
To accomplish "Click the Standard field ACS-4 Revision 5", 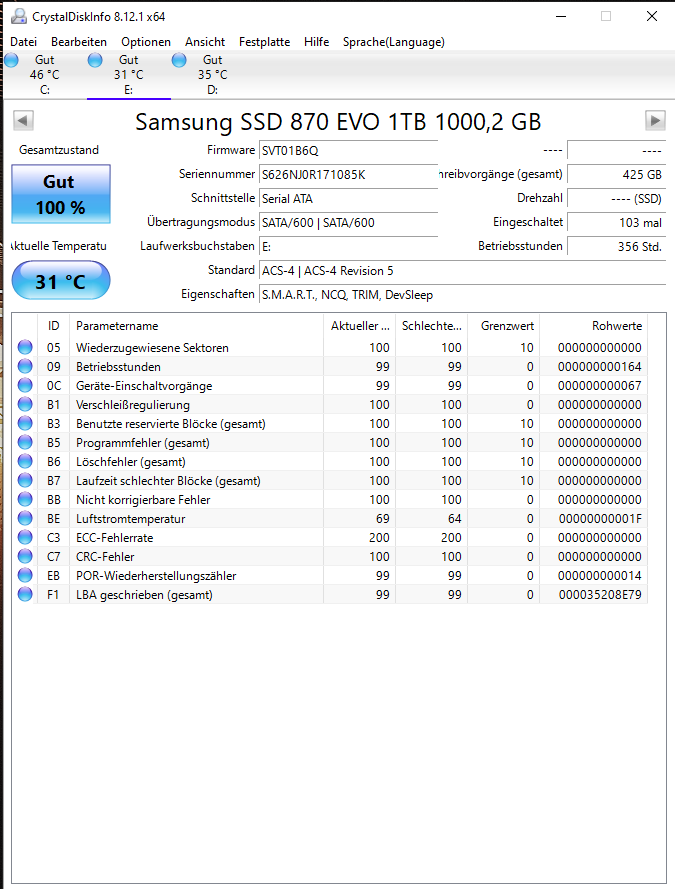I will (x=462, y=270).
